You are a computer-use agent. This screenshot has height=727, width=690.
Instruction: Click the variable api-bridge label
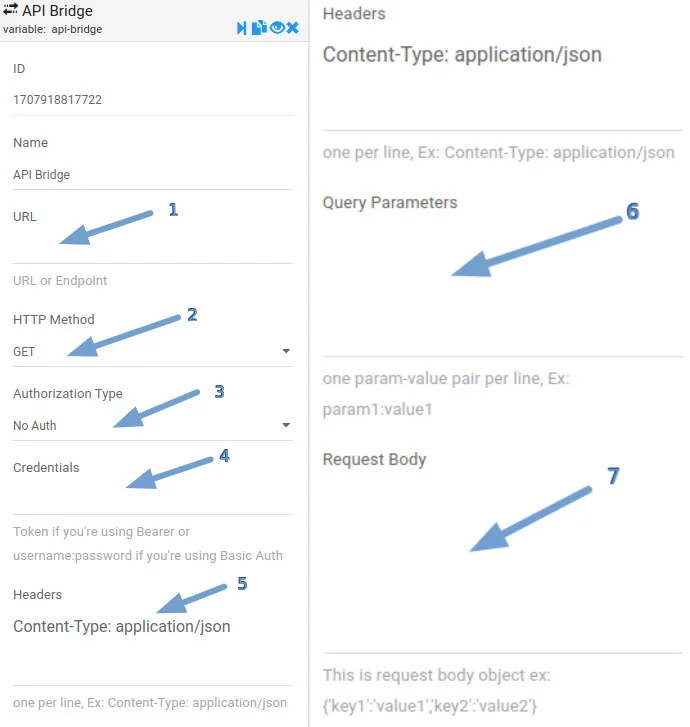pos(52,30)
